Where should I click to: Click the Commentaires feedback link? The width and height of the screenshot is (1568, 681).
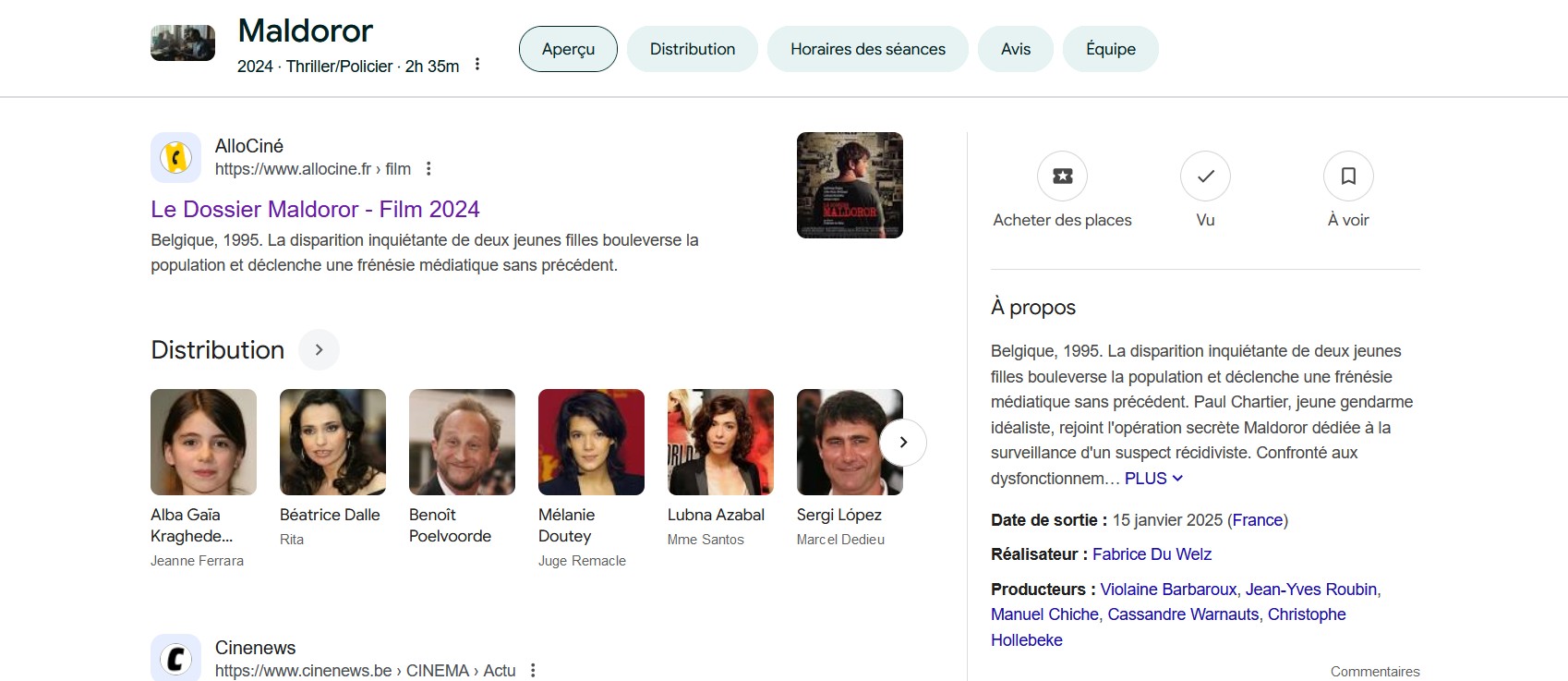pyautogui.click(x=1375, y=672)
